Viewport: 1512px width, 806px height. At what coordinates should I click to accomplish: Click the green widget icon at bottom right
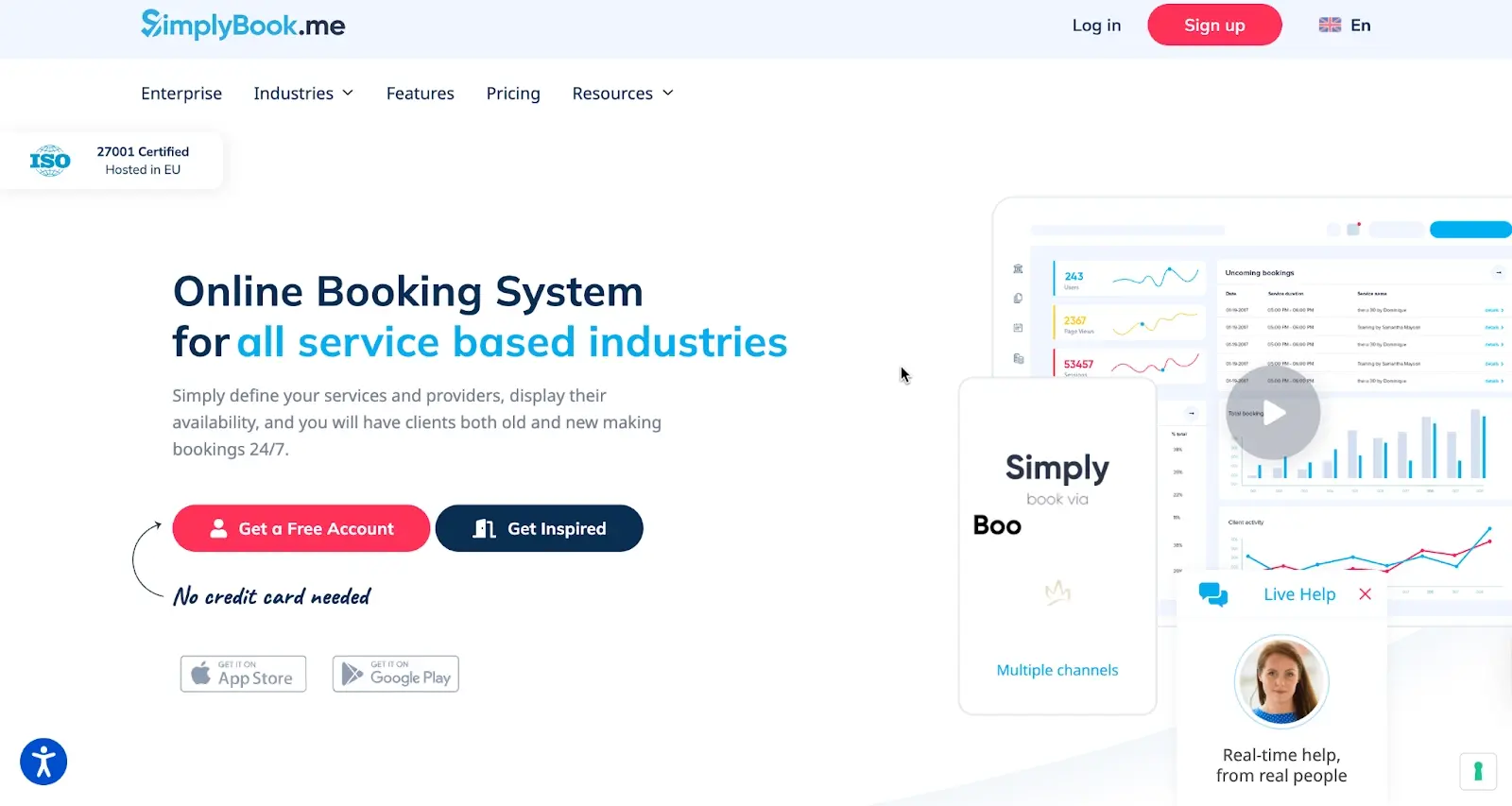click(x=1477, y=771)
